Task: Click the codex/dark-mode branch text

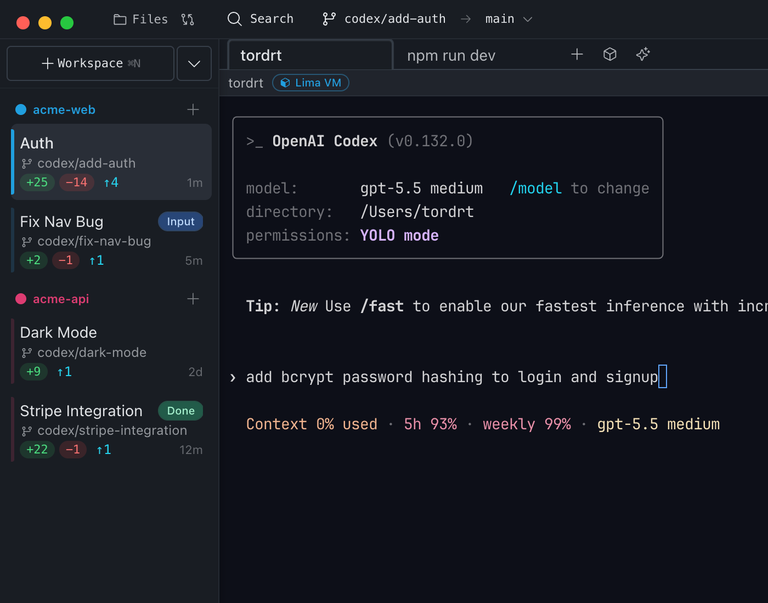Action: [92, 352]
